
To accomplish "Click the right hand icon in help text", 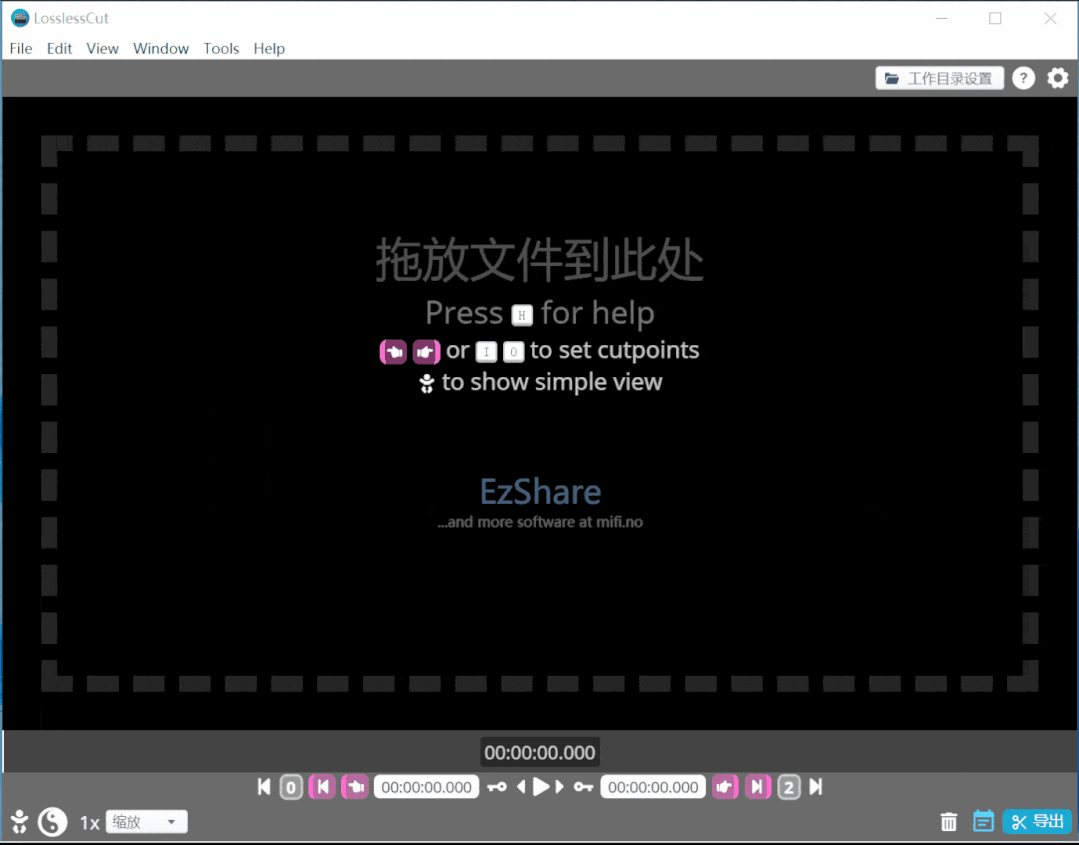I will (x=426, y=352).
